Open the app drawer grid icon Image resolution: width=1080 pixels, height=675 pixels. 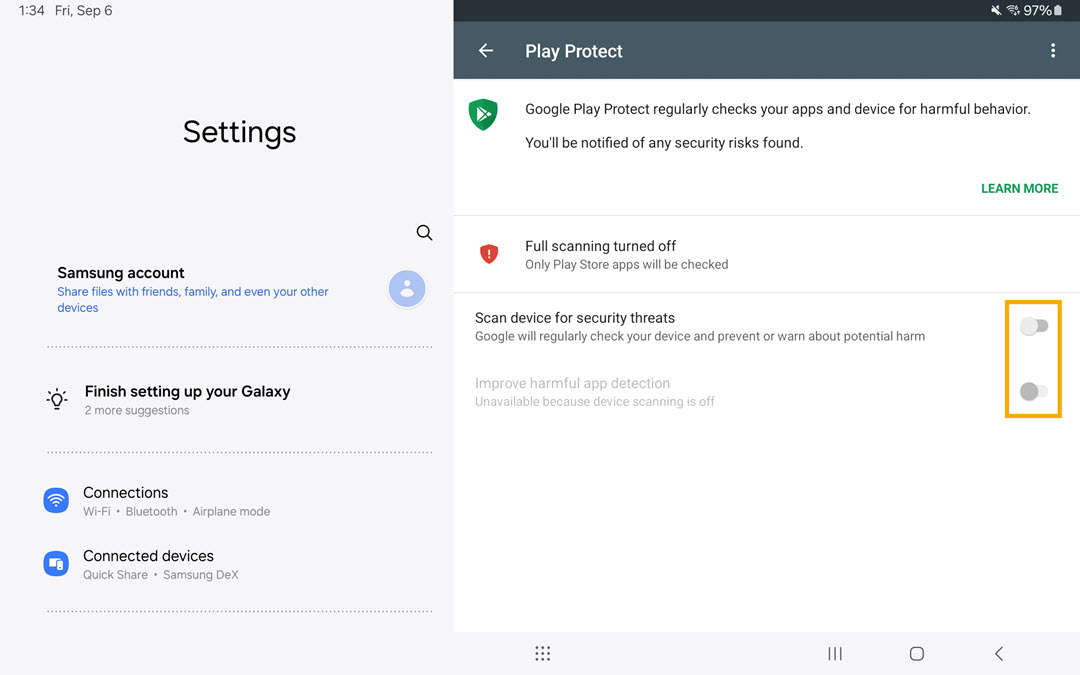pos(542,653)
